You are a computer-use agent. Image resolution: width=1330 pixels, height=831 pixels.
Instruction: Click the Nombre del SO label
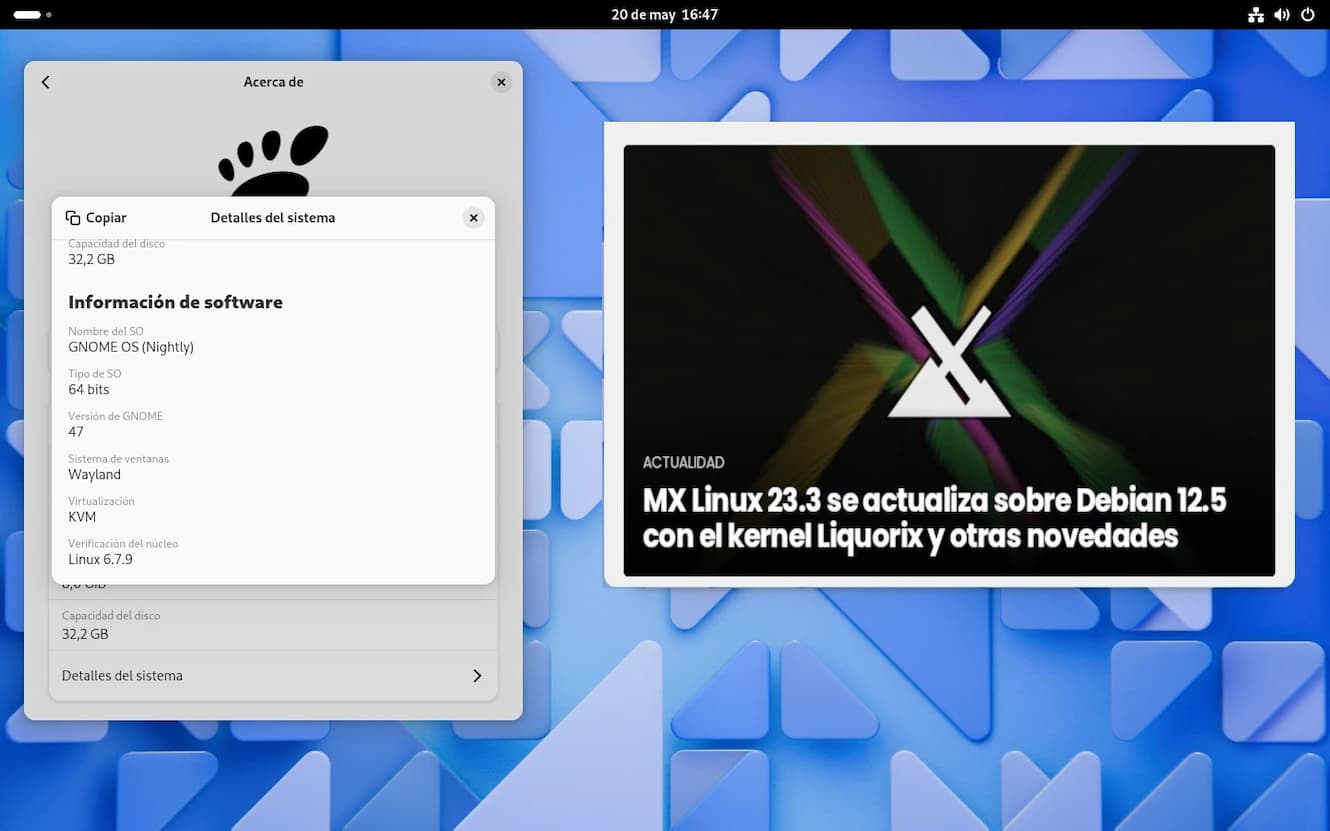click(105, 331)
